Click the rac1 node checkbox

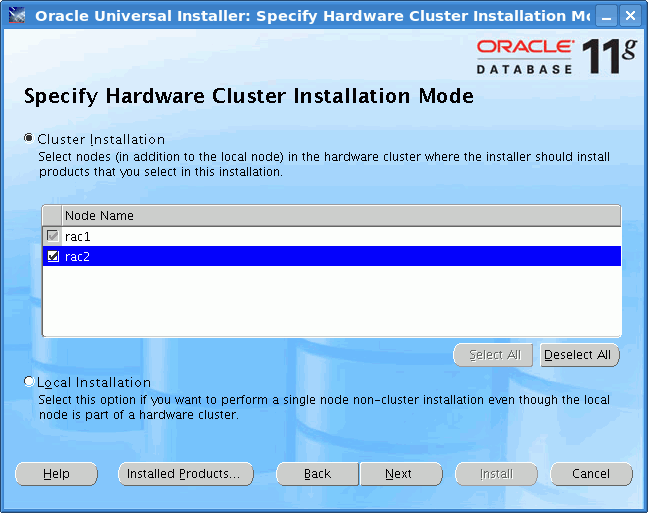pos(53,236)
